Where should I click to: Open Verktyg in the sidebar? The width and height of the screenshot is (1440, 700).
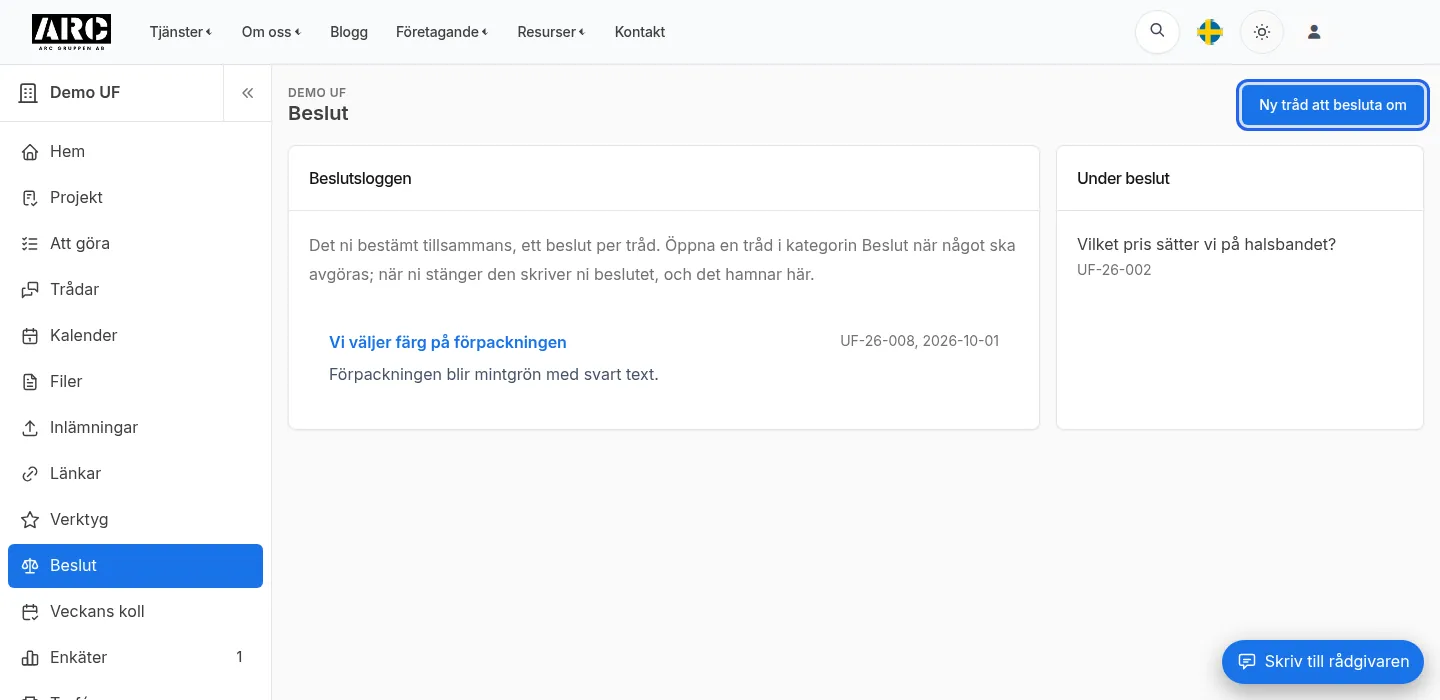(135, 520)
